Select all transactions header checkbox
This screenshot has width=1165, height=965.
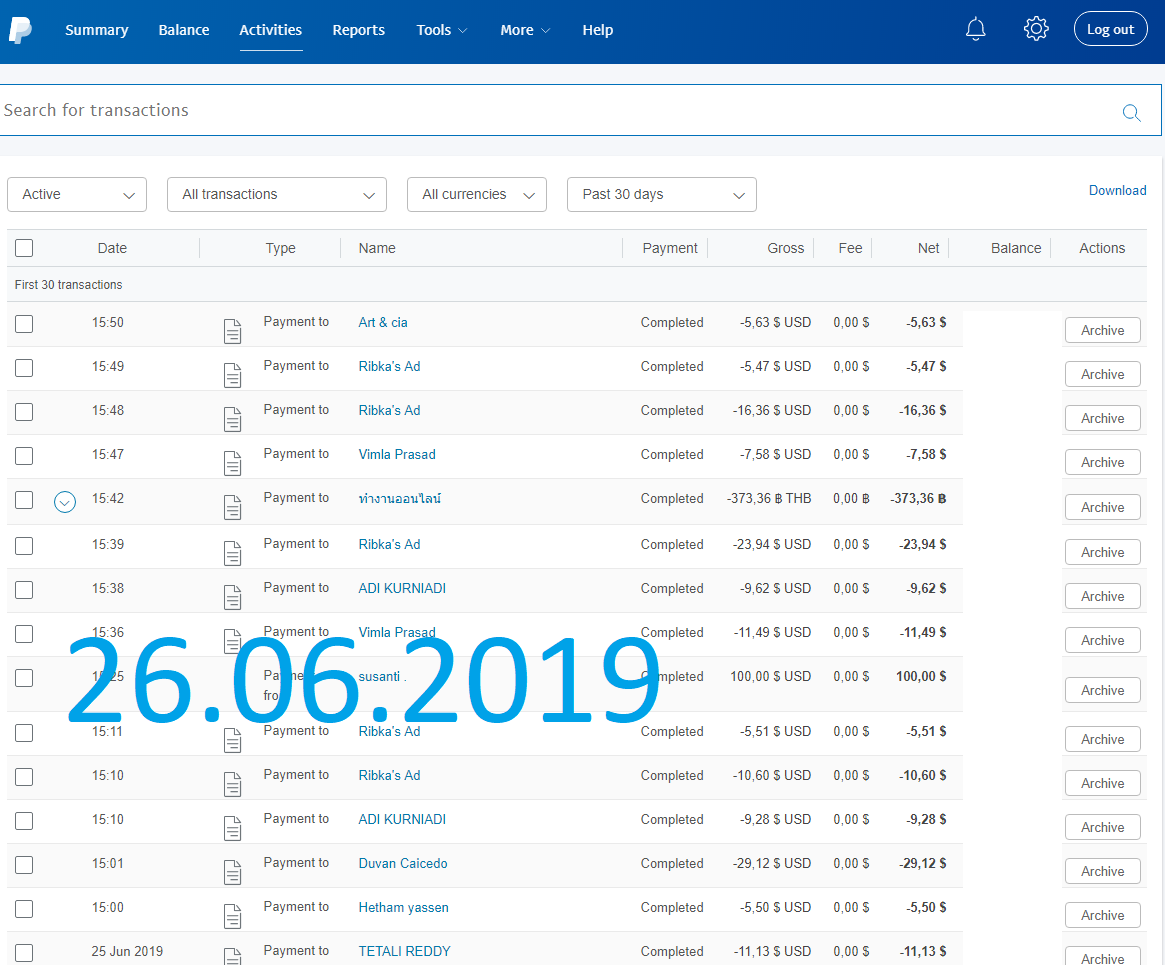click(24, 247)
